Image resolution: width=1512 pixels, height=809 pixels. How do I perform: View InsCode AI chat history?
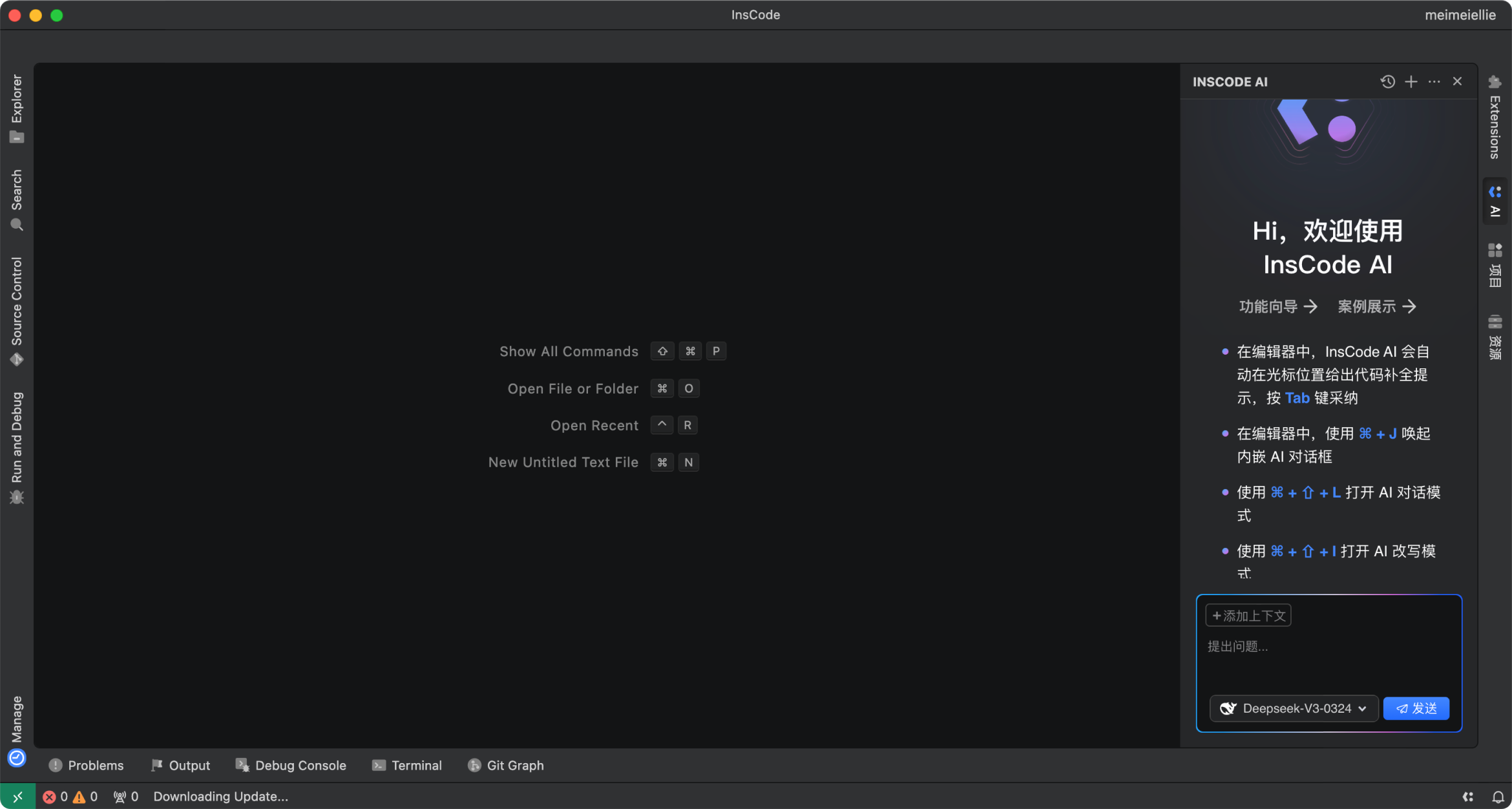[1387, 81]
